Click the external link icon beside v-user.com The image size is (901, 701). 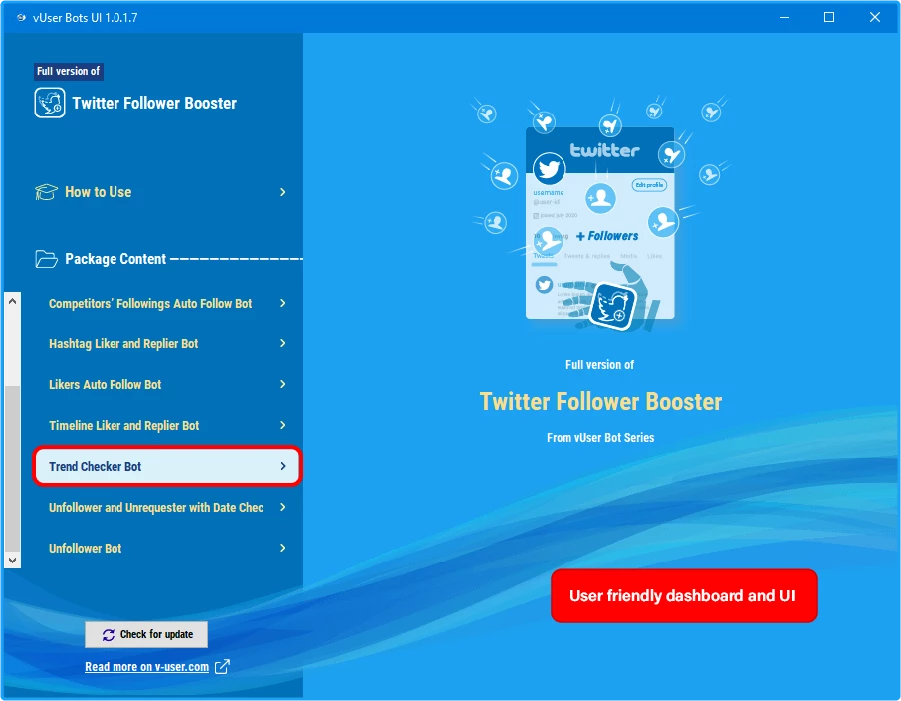[x=222, y=667]
